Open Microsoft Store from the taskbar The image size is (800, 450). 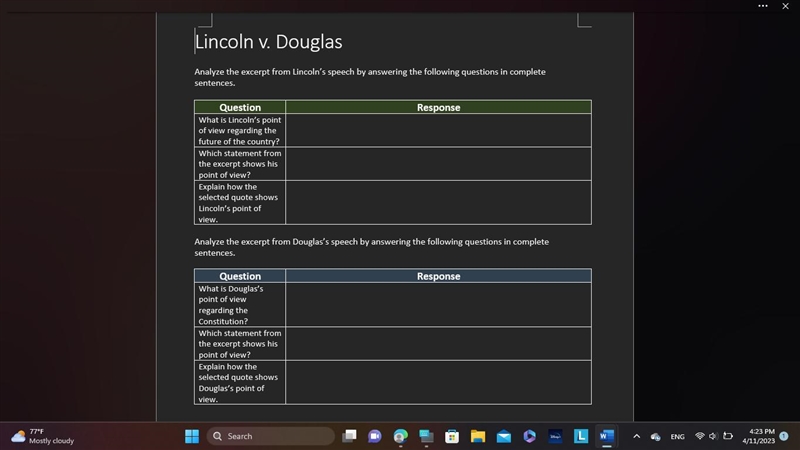452,436
